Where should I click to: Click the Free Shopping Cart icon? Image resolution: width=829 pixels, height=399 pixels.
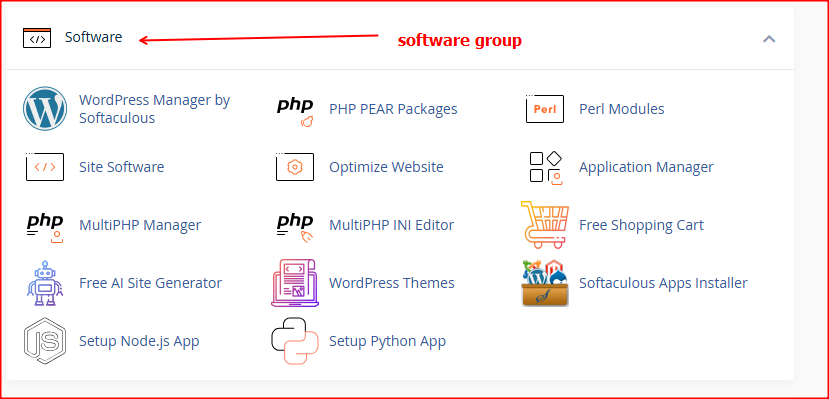[x=545, y=225]
